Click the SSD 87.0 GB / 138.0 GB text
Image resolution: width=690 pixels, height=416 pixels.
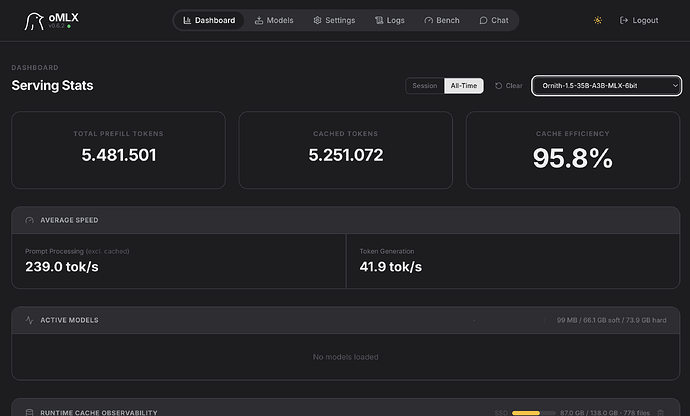[x=605, y=413]
